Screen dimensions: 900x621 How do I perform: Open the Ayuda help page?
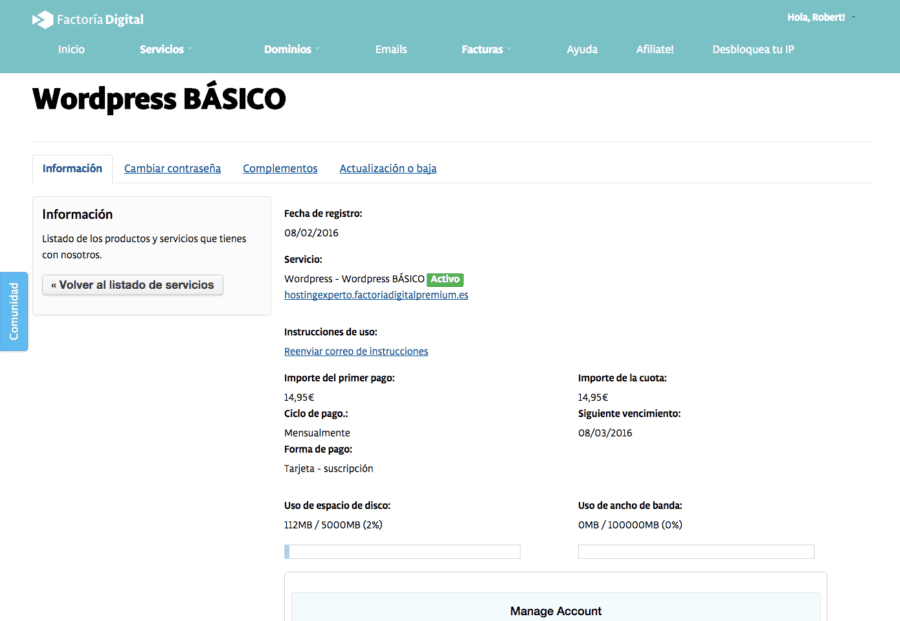pyautogui.click(x=582, y=49)
